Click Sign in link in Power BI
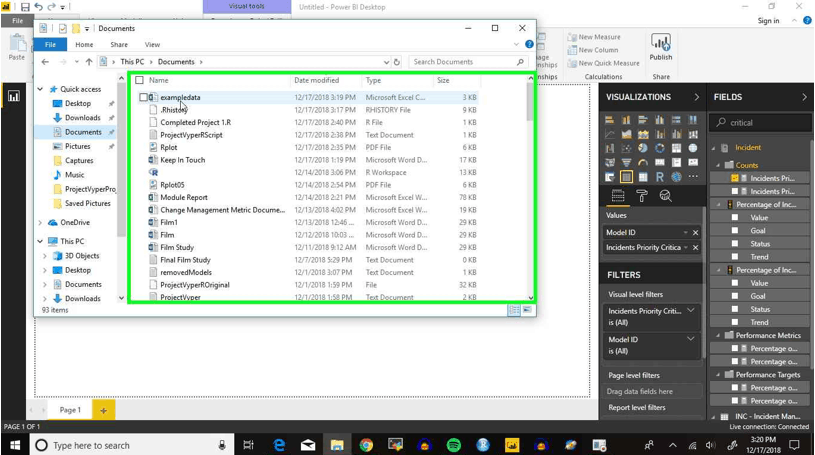The image size is (815, 455). click(x=768, y=21)
